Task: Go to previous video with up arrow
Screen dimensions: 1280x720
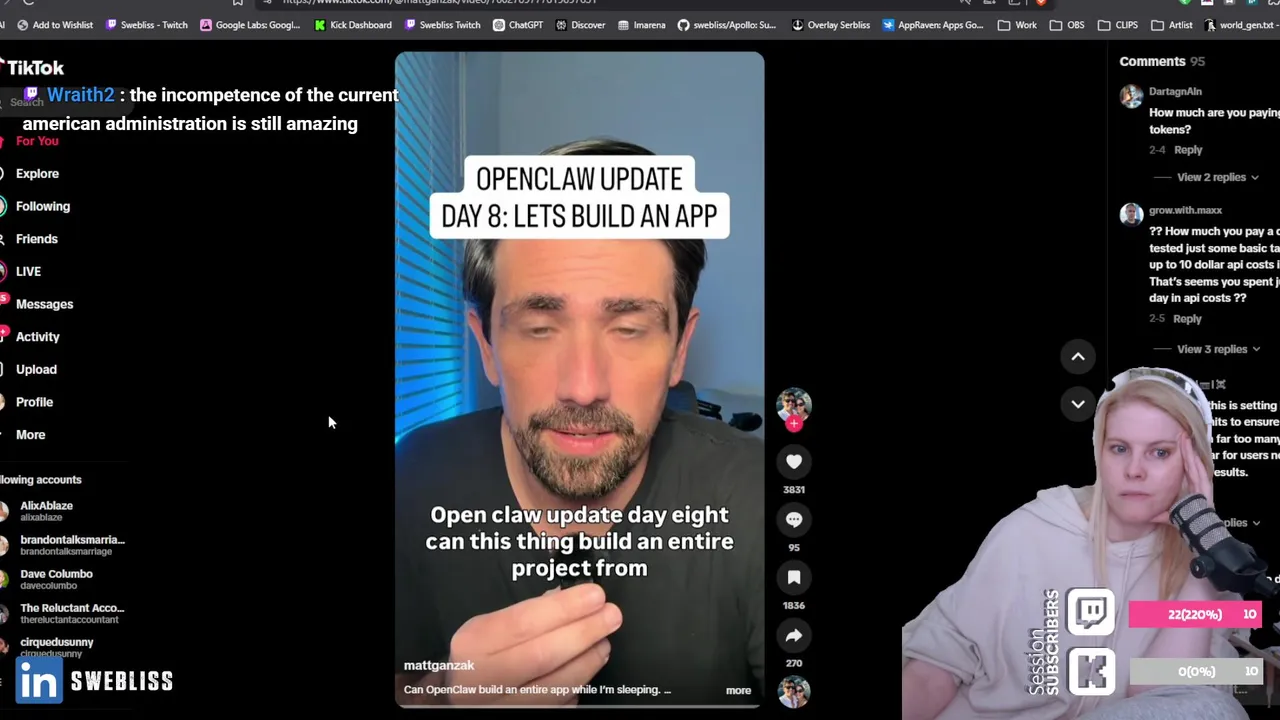Action: [1078, 357]
